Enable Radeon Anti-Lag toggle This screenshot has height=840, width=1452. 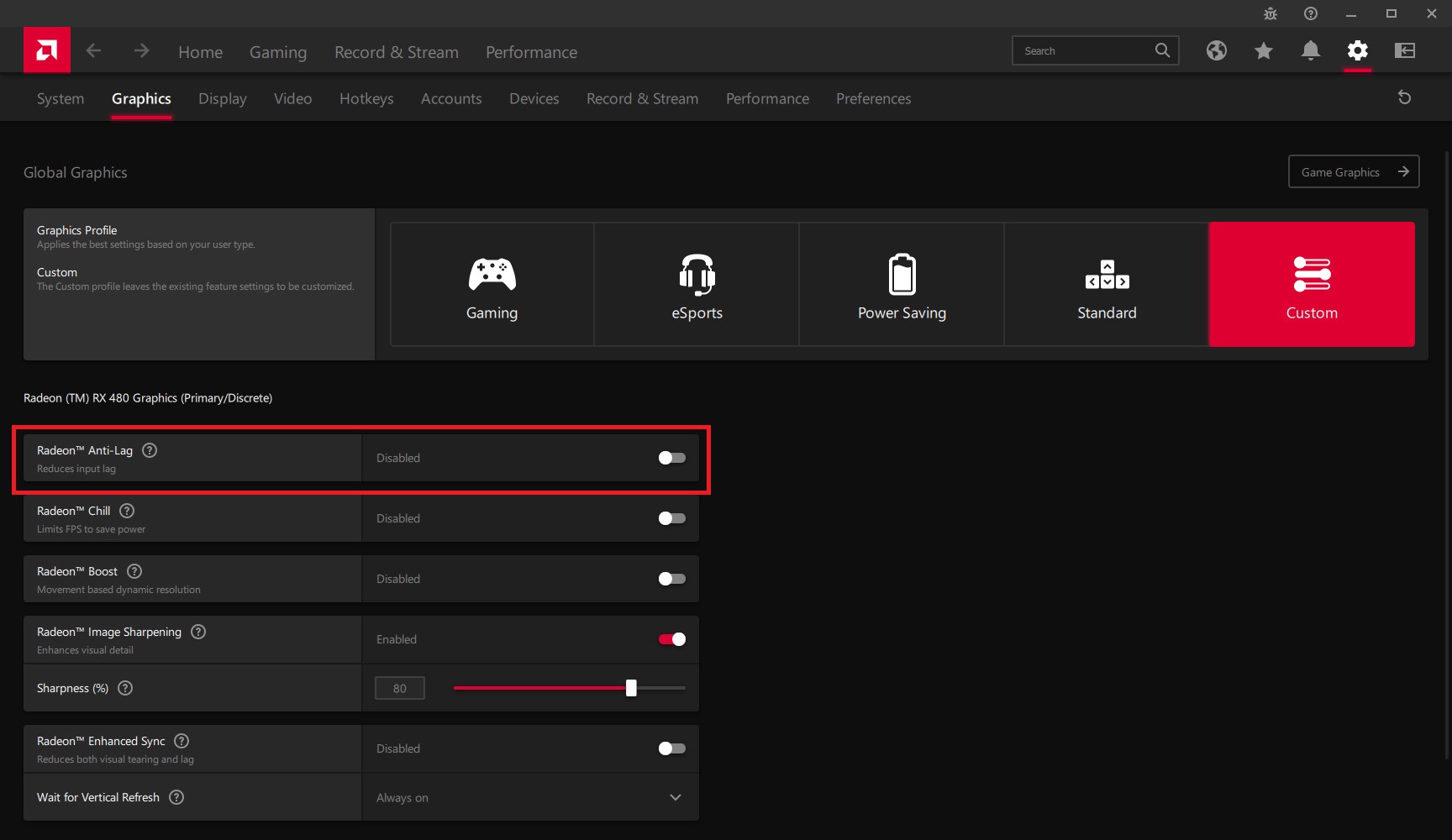click(672, 458)
